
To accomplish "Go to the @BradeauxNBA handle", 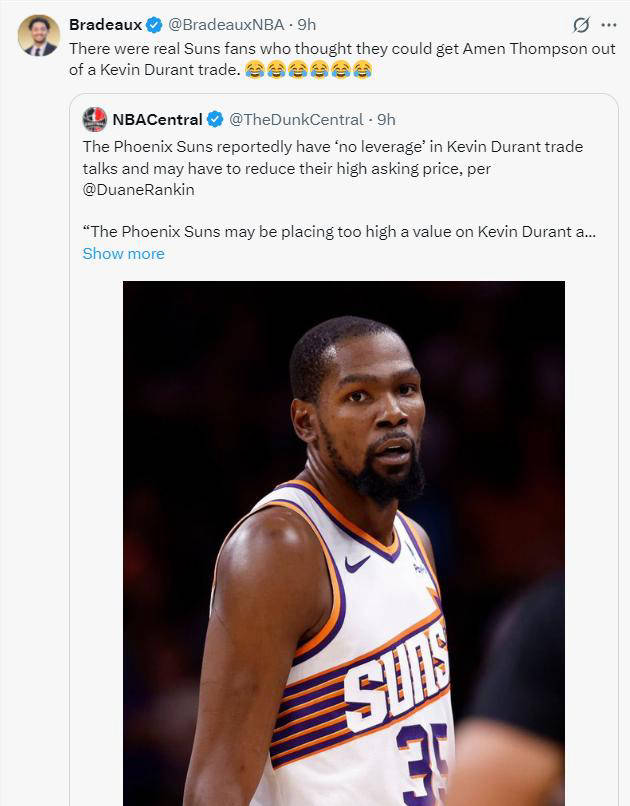I will click(x=226, y=25).
